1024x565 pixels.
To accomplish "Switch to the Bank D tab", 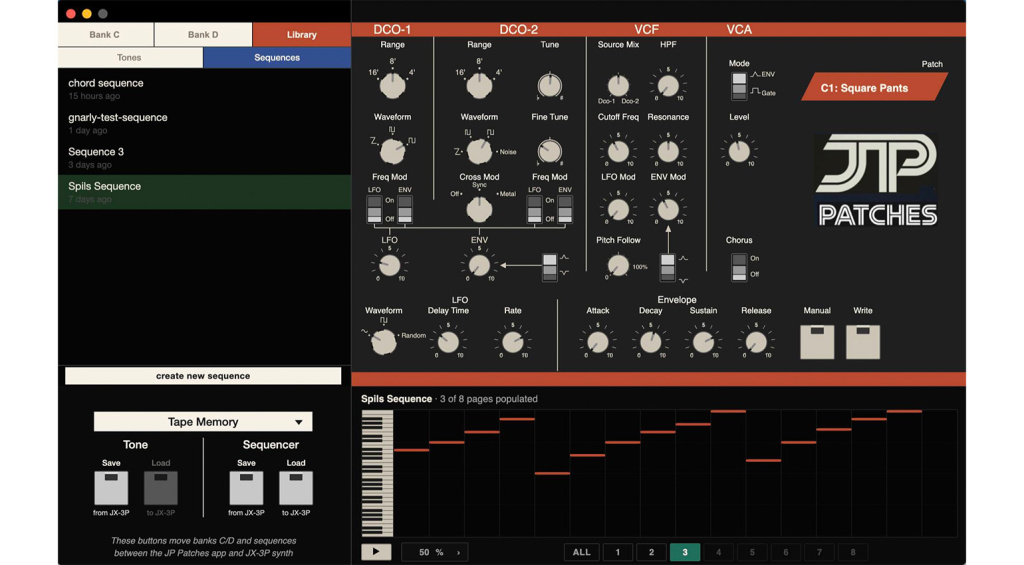I will tap(203, 35).
